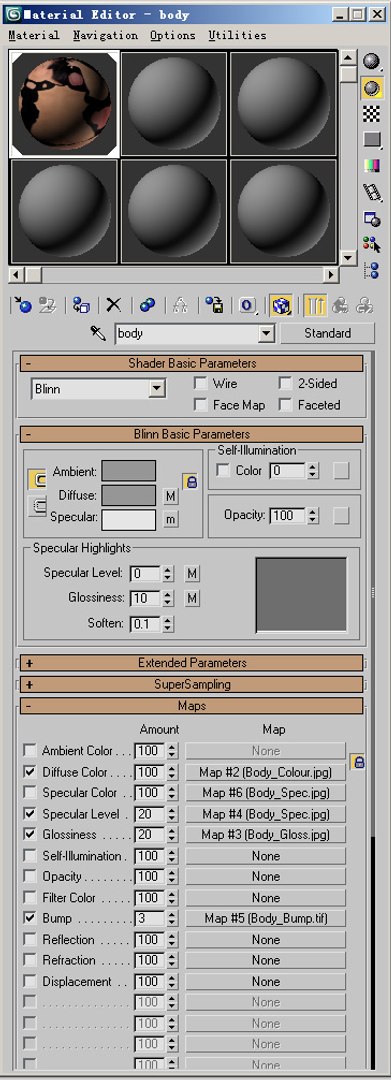Toggle the Show End Result icon
Viewport: 391px width, 1080px height.
[x=315, y=306]
